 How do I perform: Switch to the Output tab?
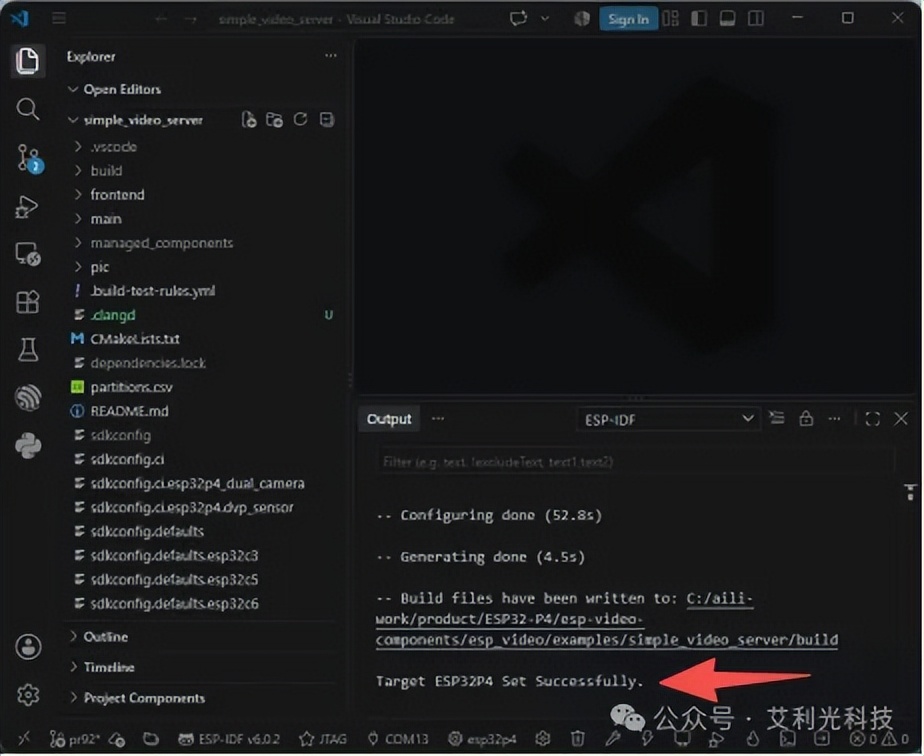tap(389, 419)
